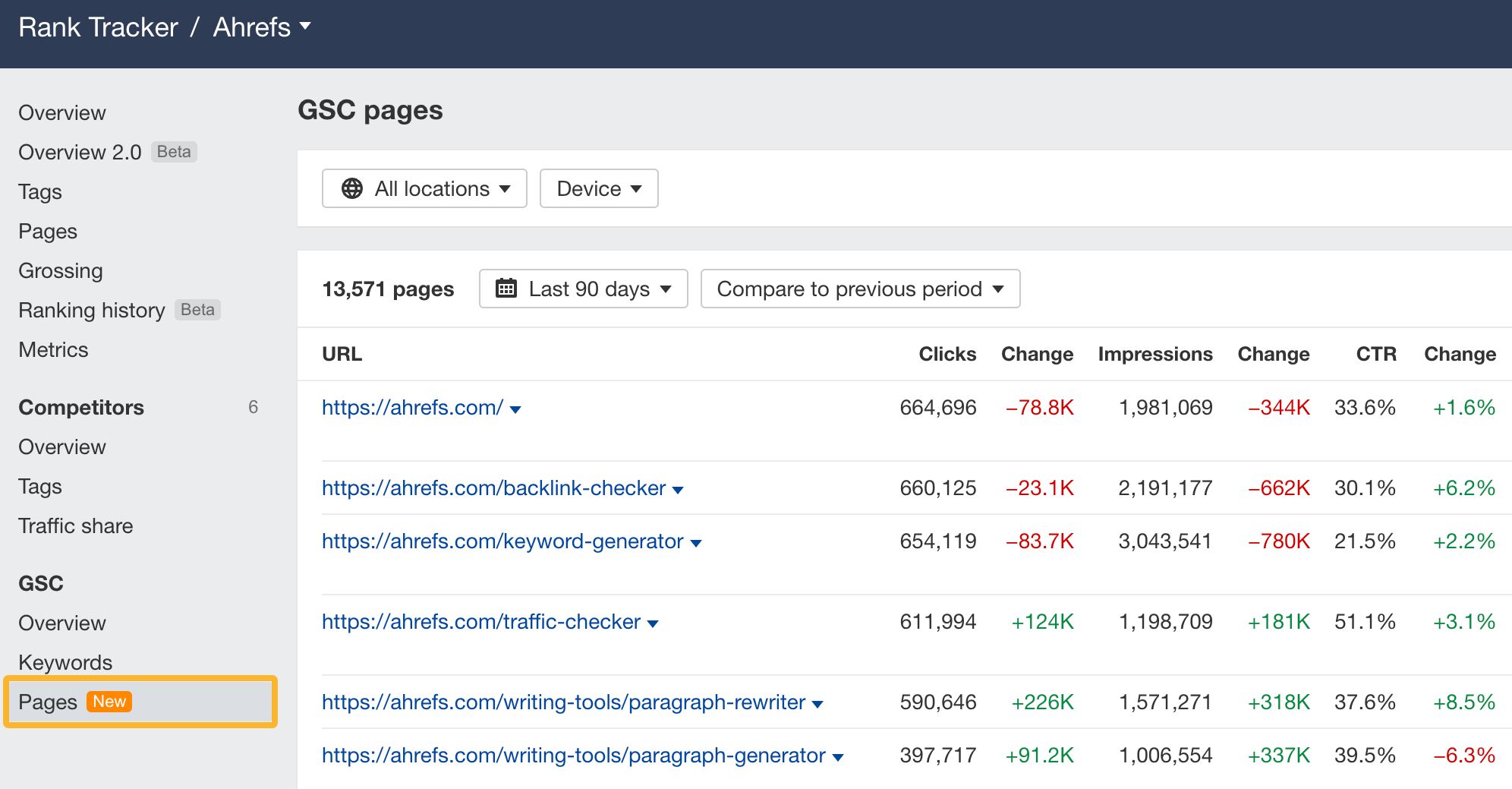Viewport: 1512px width, 789px height.
Task: Click the URL column header
Action: click(x=342, y=354)
